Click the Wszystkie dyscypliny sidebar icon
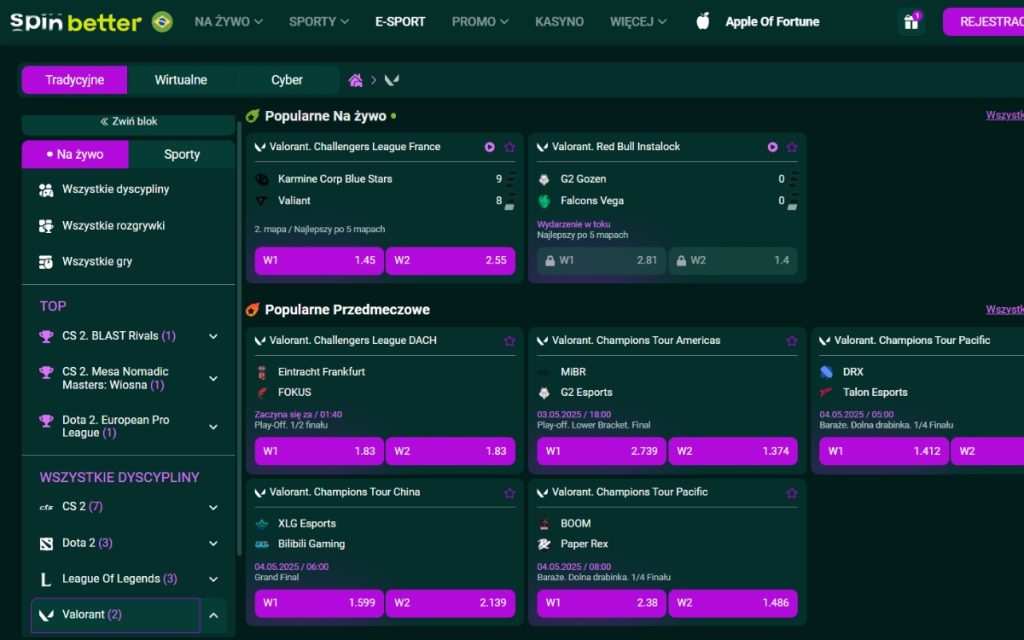The height and width of the screenshot is (640, 1024). (46, 190)
